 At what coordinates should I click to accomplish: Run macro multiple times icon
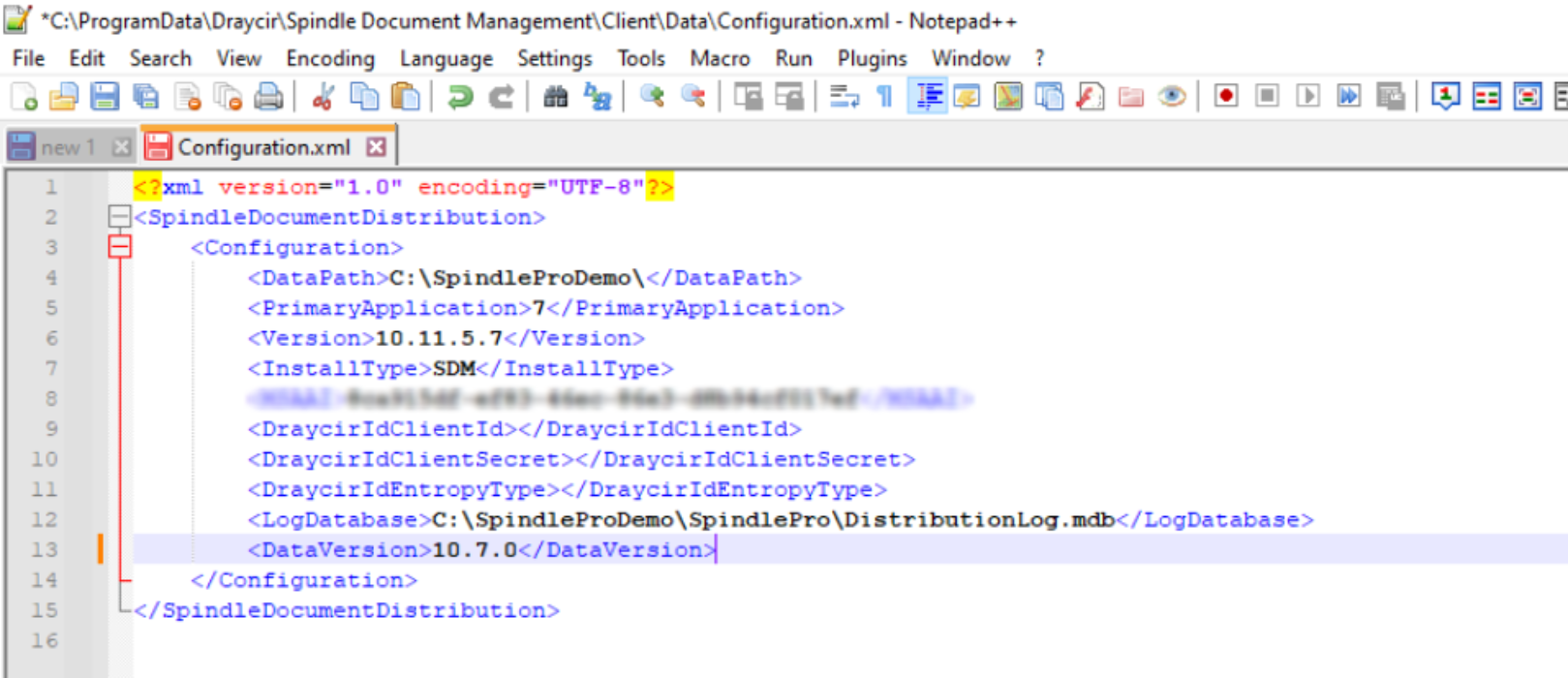[x=1348, y=96]
